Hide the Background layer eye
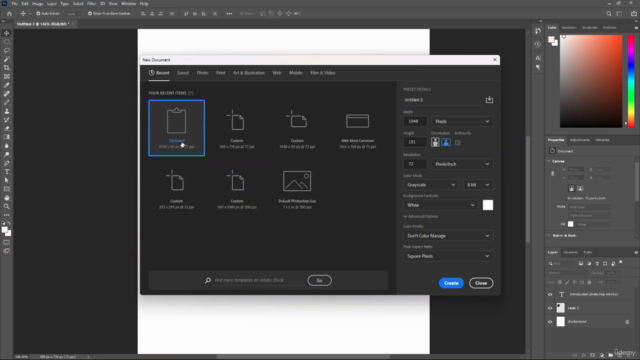Image resolution: width=640 pixels, height=360 pixels. point(550,322)
